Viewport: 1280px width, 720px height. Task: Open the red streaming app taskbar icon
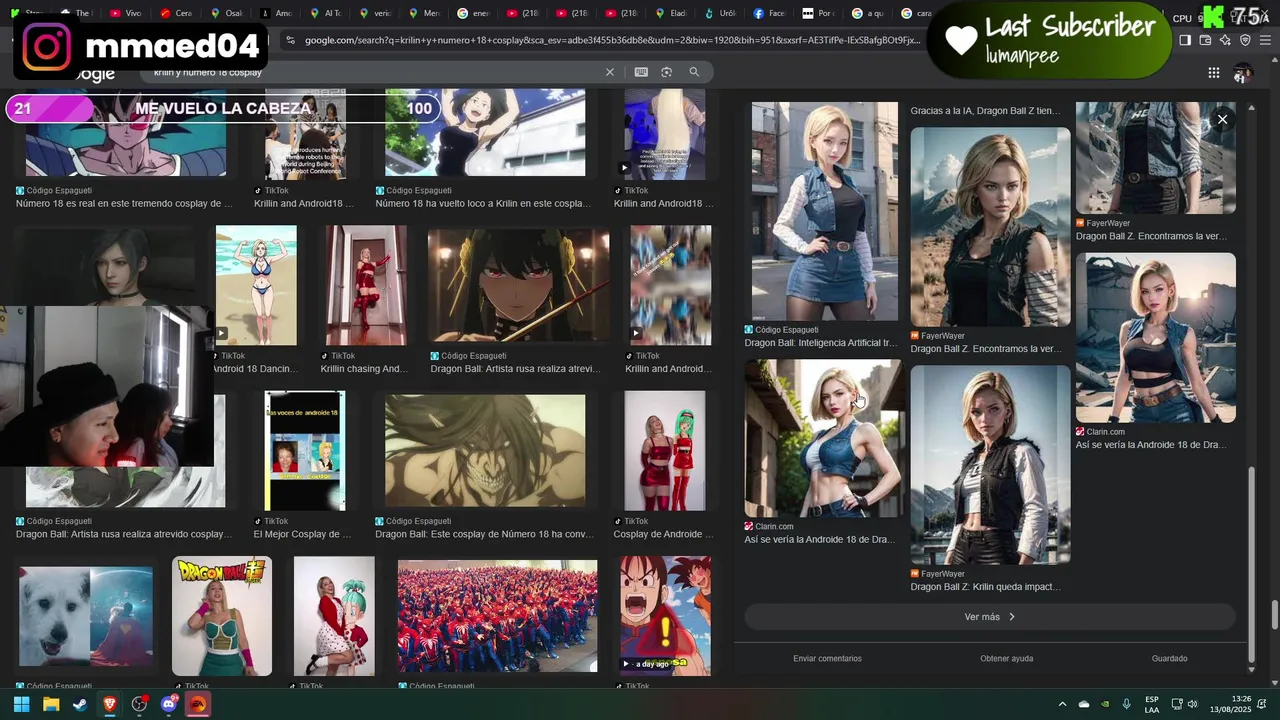click(198, 704)
